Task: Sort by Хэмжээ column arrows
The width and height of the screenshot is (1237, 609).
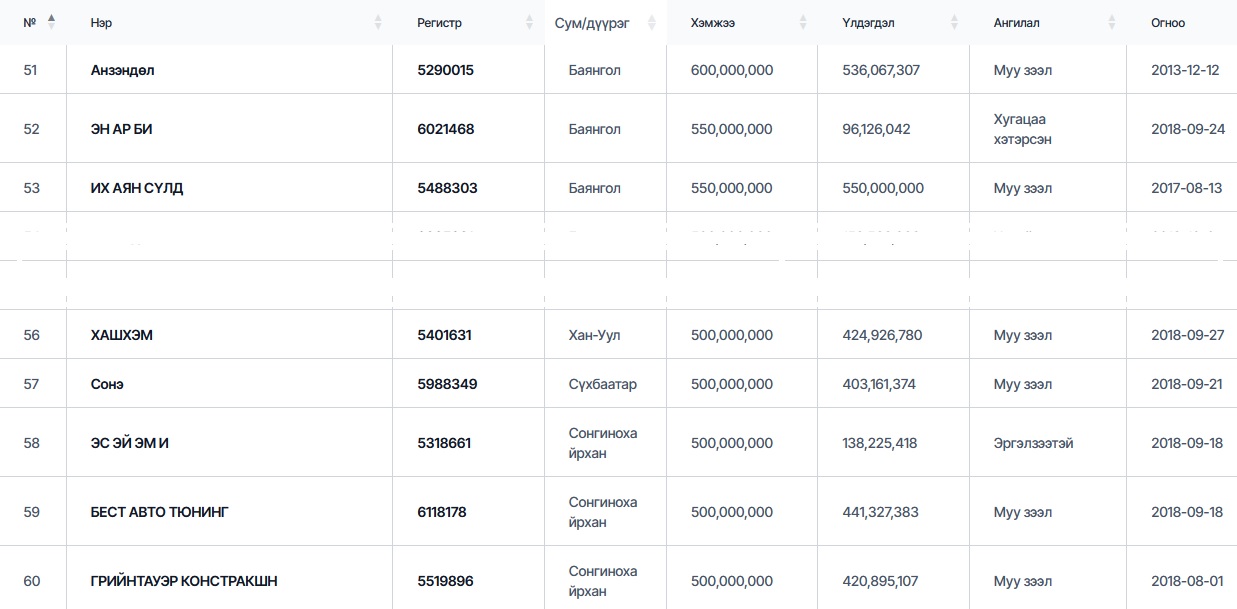Action: 802,22
